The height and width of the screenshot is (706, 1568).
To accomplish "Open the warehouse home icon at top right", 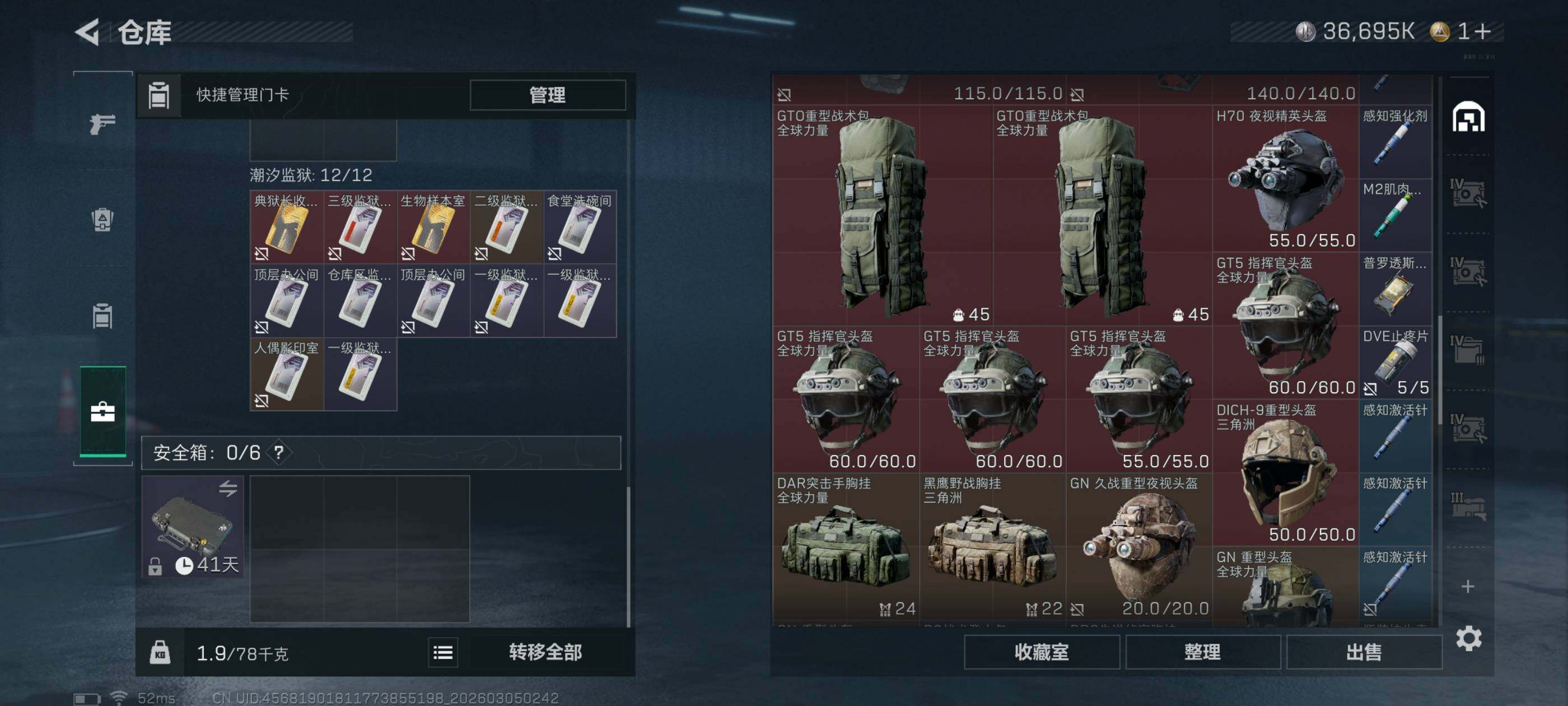I will point(1468,117).
